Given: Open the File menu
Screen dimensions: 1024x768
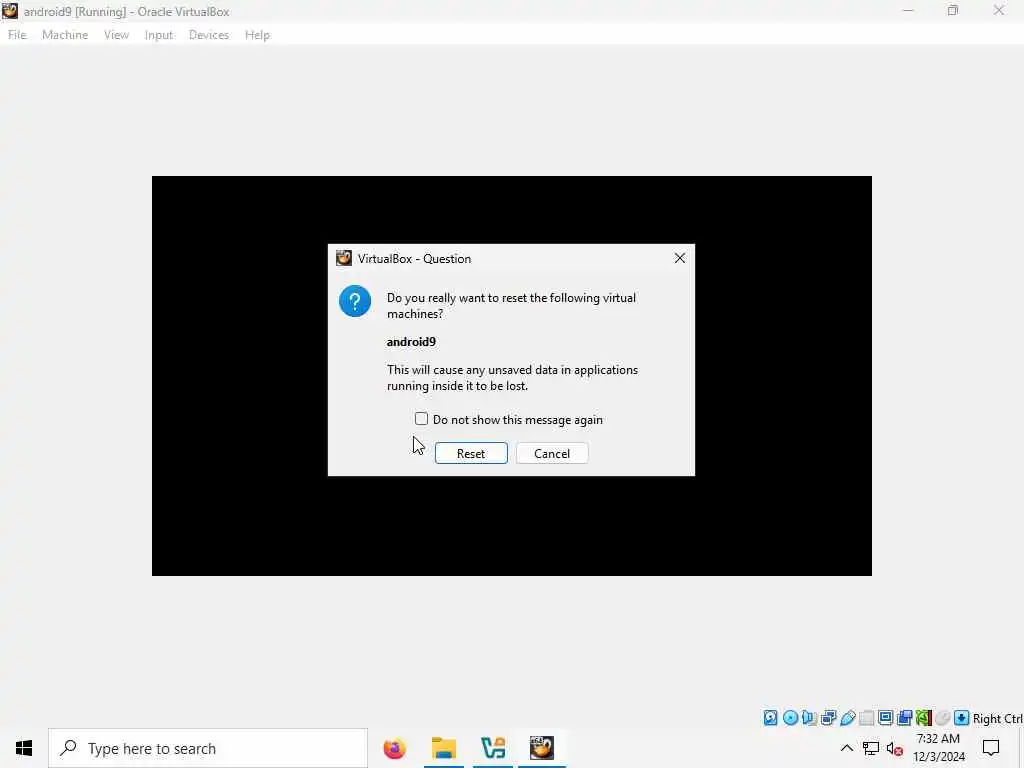Looking at the screenshot, I should pyautogui.click(x=17, y=35).
